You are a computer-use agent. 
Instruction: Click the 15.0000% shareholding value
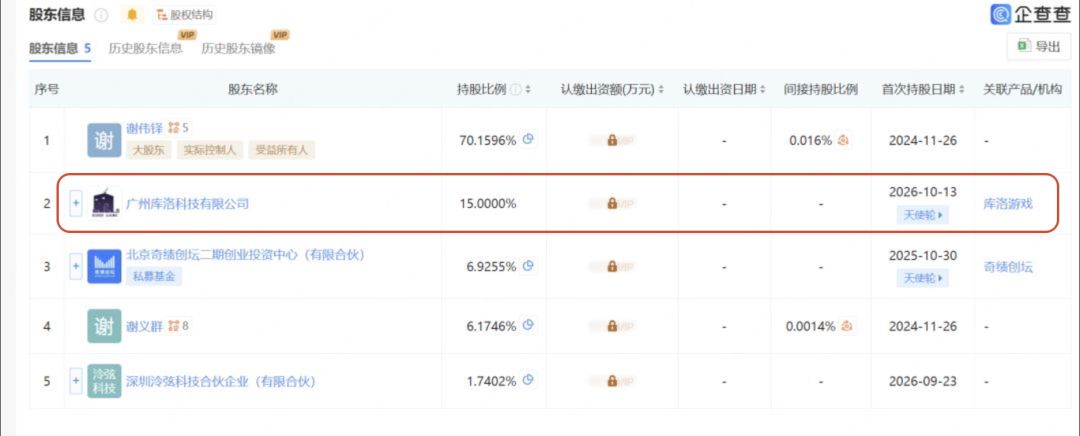click(488, 204)
